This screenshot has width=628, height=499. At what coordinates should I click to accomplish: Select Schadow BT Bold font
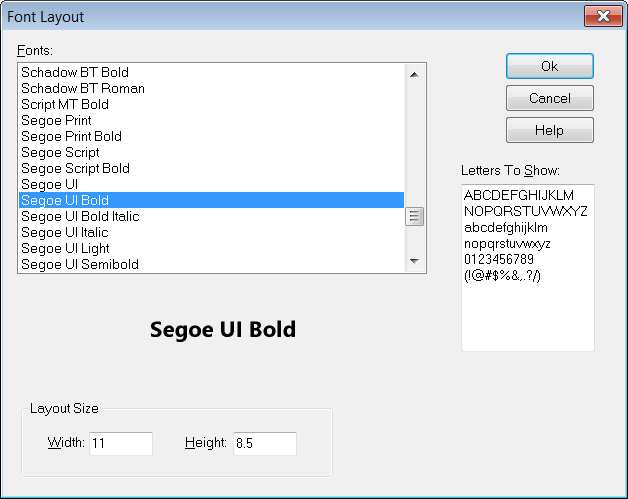click(75, 72)
